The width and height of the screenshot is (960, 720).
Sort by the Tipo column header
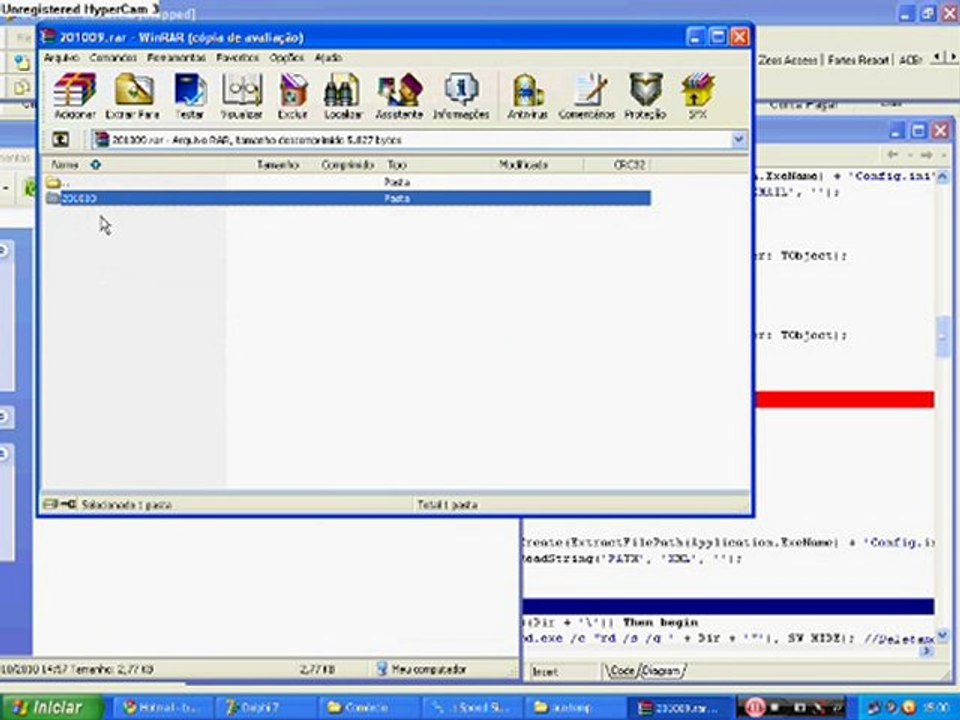click(x=397, y=165)
